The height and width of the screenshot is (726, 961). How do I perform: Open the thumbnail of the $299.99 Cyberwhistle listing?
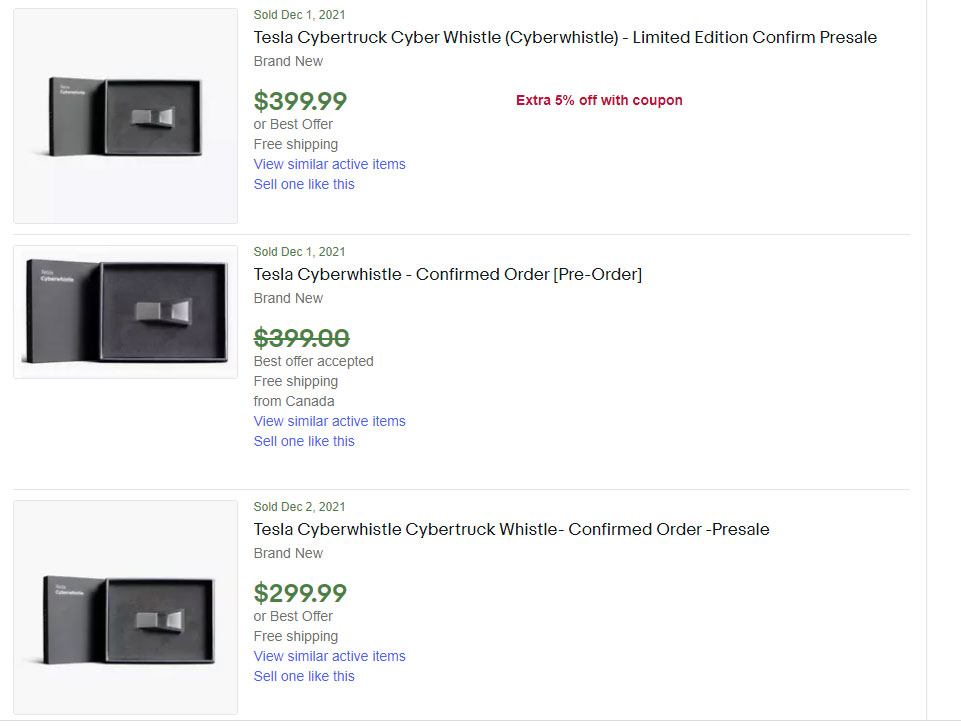pos(125,607)
